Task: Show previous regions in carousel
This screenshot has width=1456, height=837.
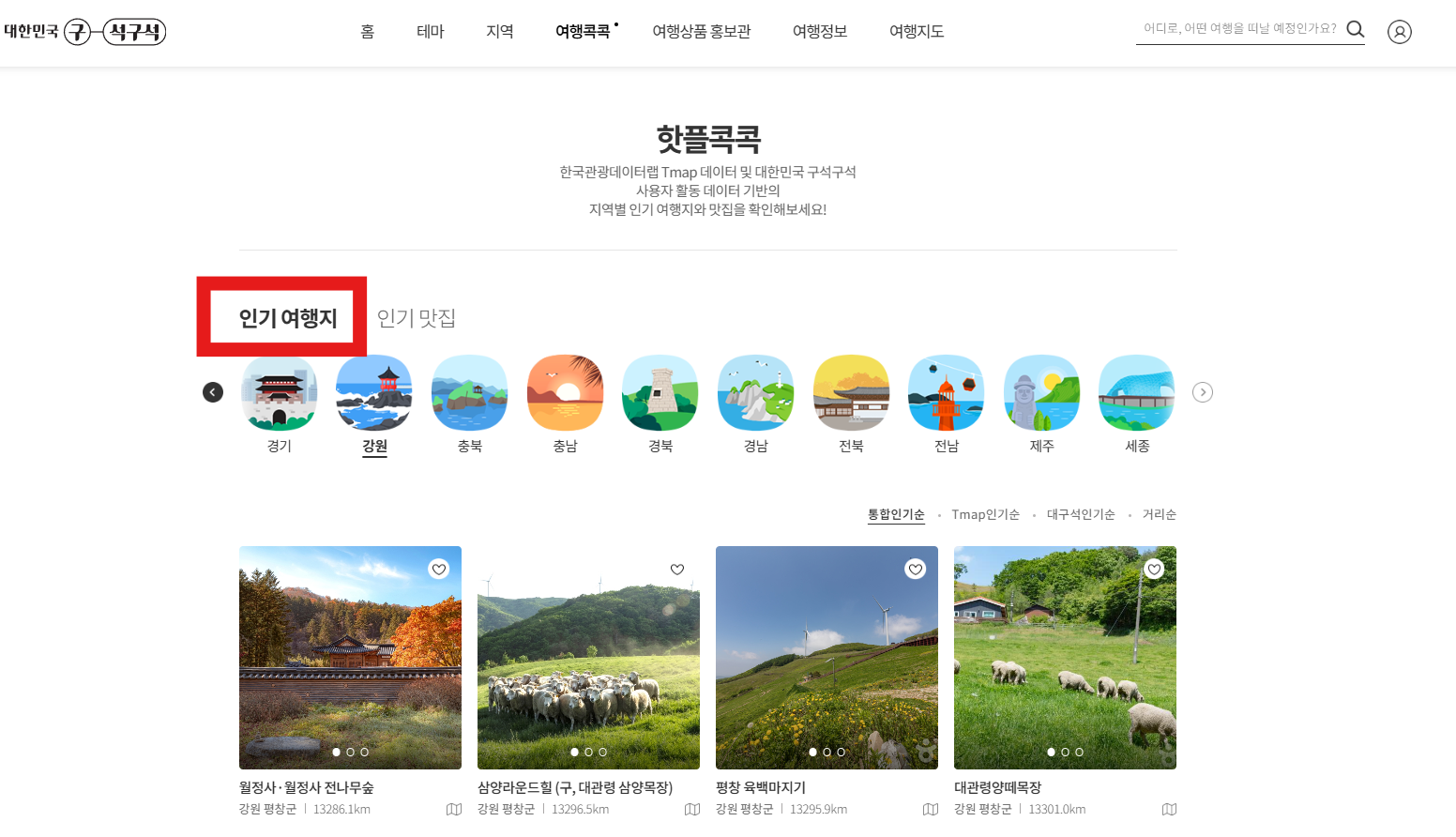Action: [x=213, y=392]
